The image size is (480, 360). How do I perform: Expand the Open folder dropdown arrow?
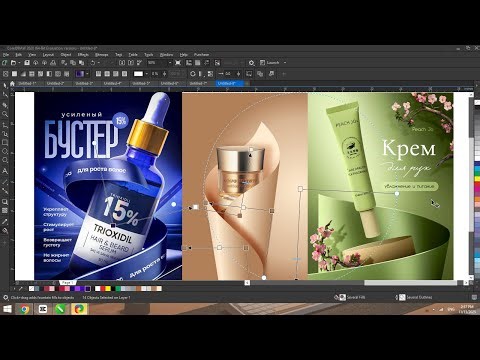click(x=19, y=63)
